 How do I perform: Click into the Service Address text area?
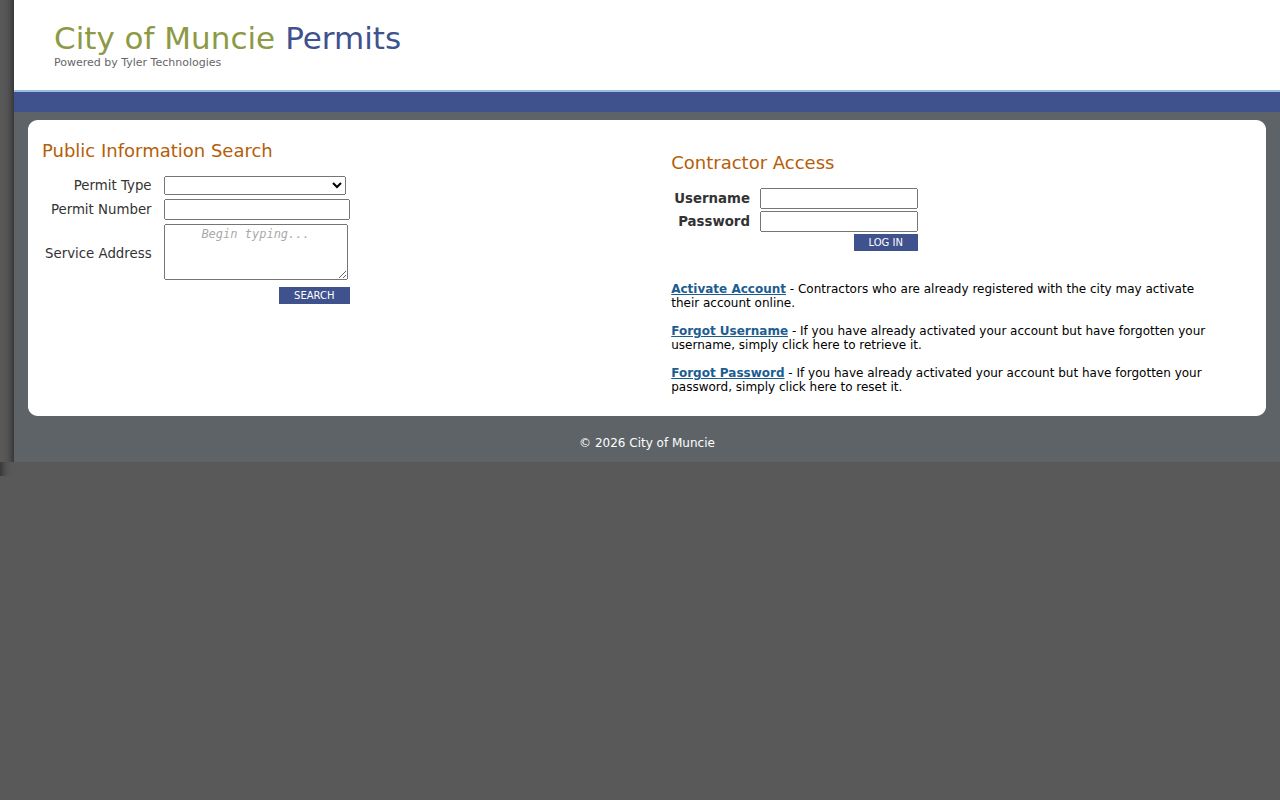[256, 252]
